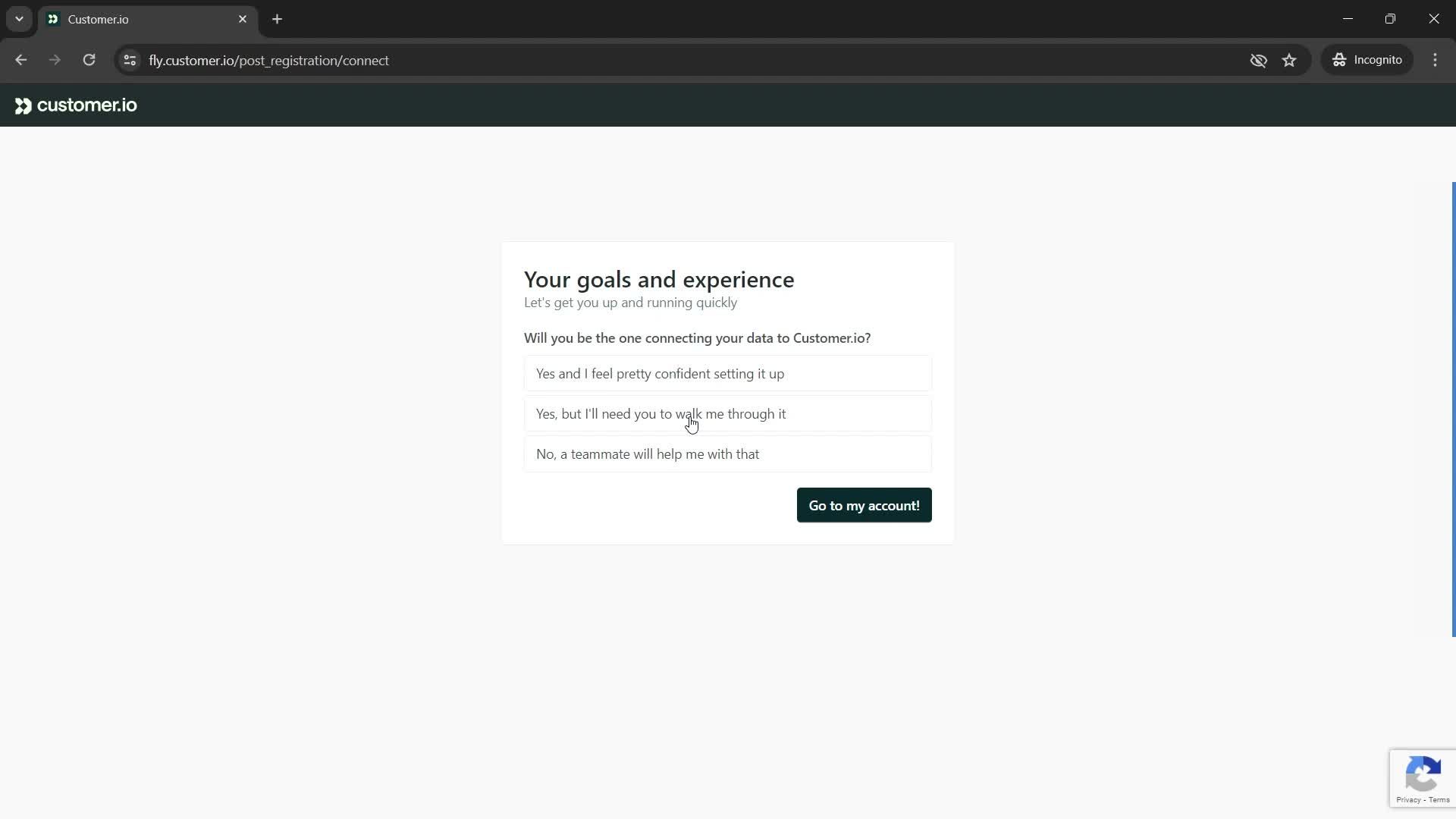1456x819 pixels.
Task: Click the customer.io logo icon
Action: pos(23,105)
